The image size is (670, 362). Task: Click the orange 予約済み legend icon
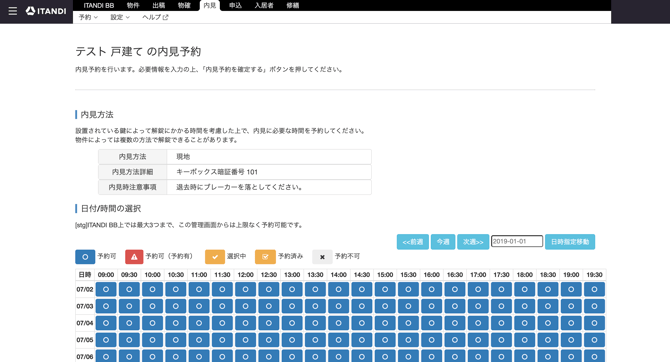pos(265,257)
